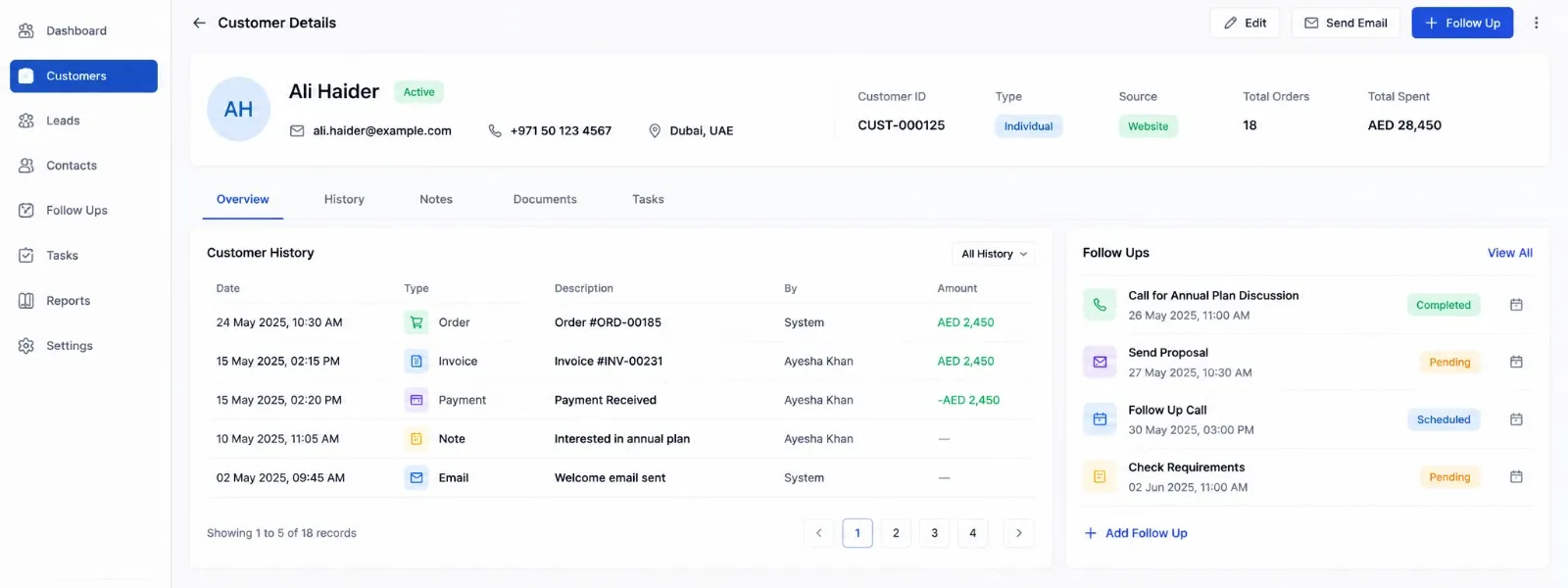Switch to the History tab
This screenshot has height=588, width=1568.
[x=344, y=199]
